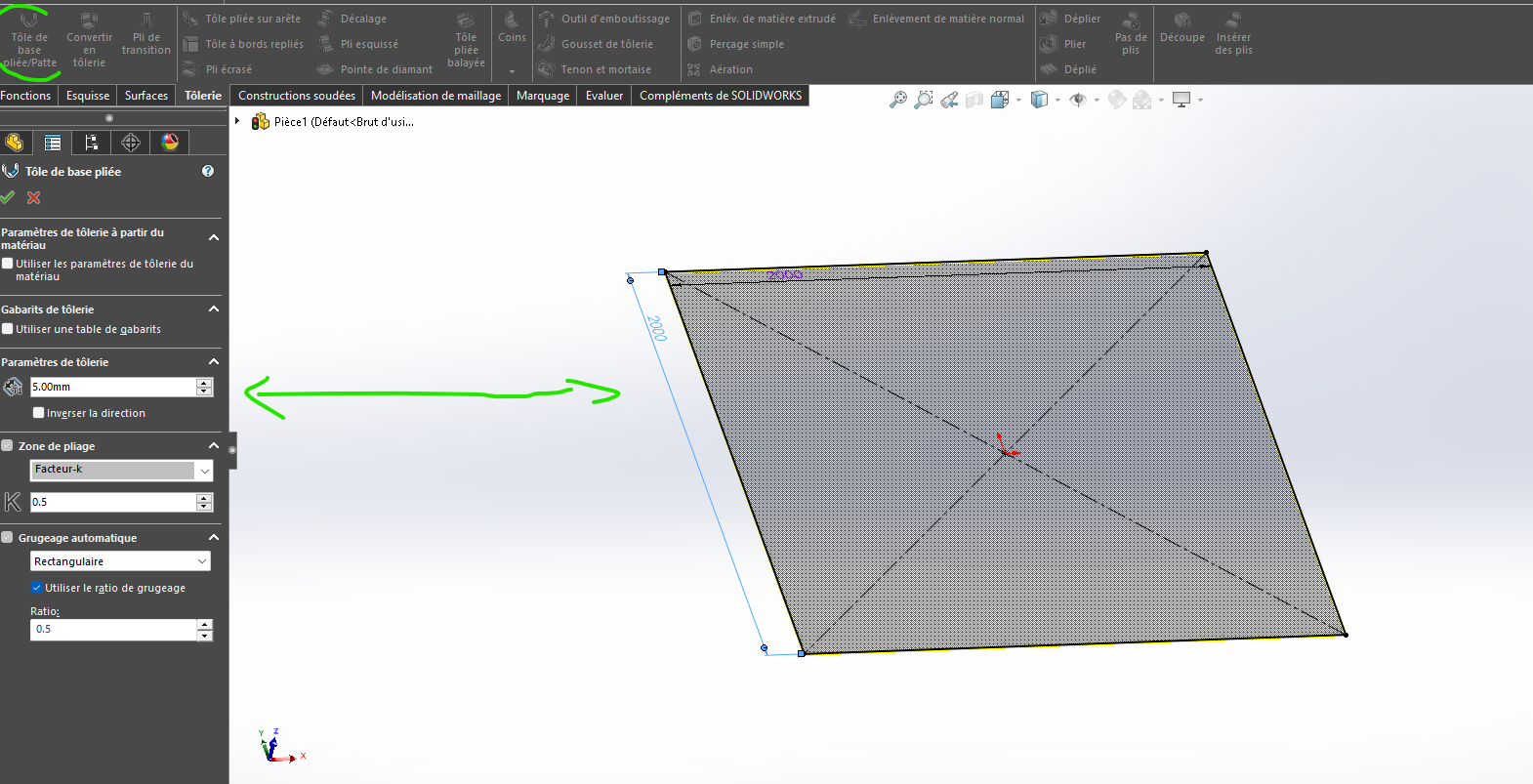This screenshot has height=784, width=1533.
Task: Cancel with the red X icon
Action: coord(34,198)
